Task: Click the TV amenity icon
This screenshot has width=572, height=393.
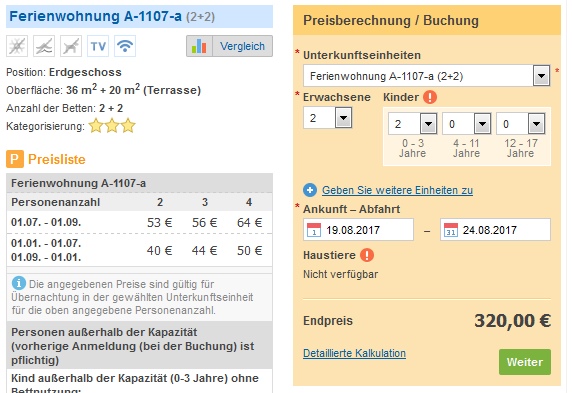Action: coord(98,46)
